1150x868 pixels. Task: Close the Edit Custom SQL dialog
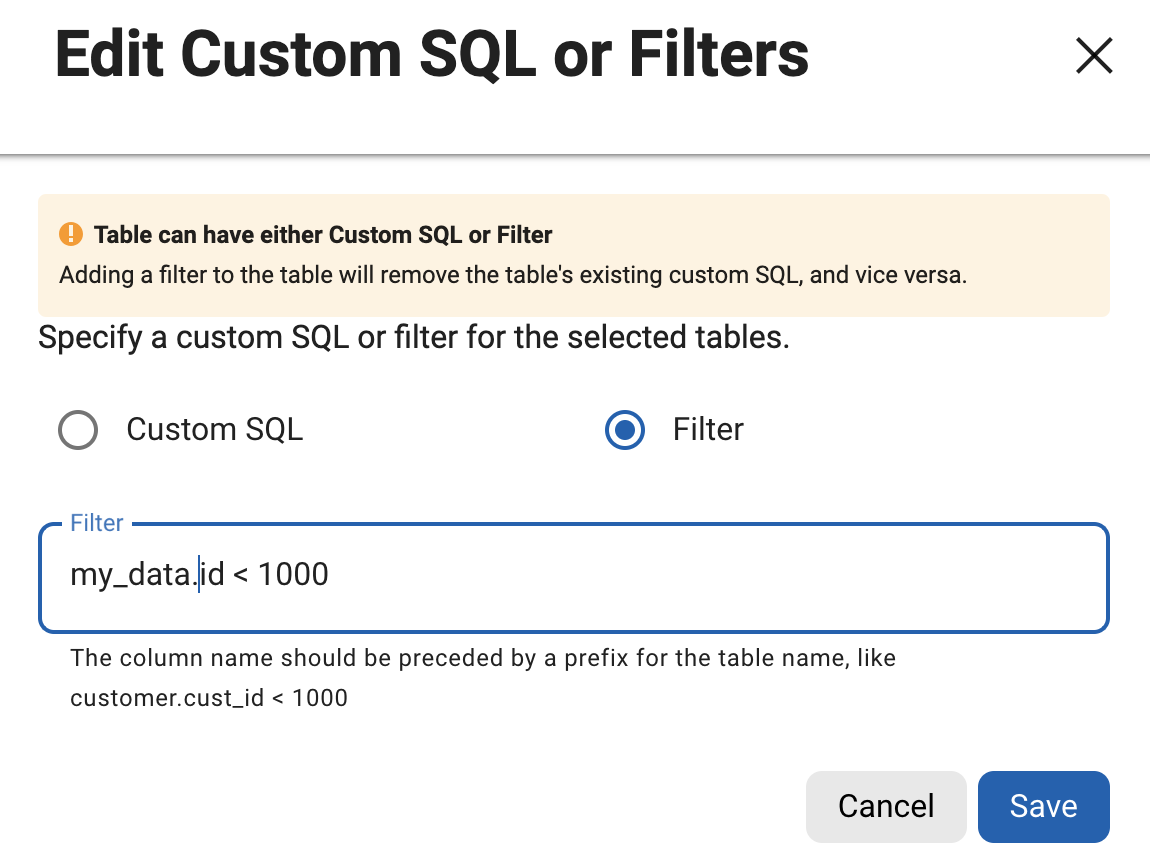coord(1093,56)
